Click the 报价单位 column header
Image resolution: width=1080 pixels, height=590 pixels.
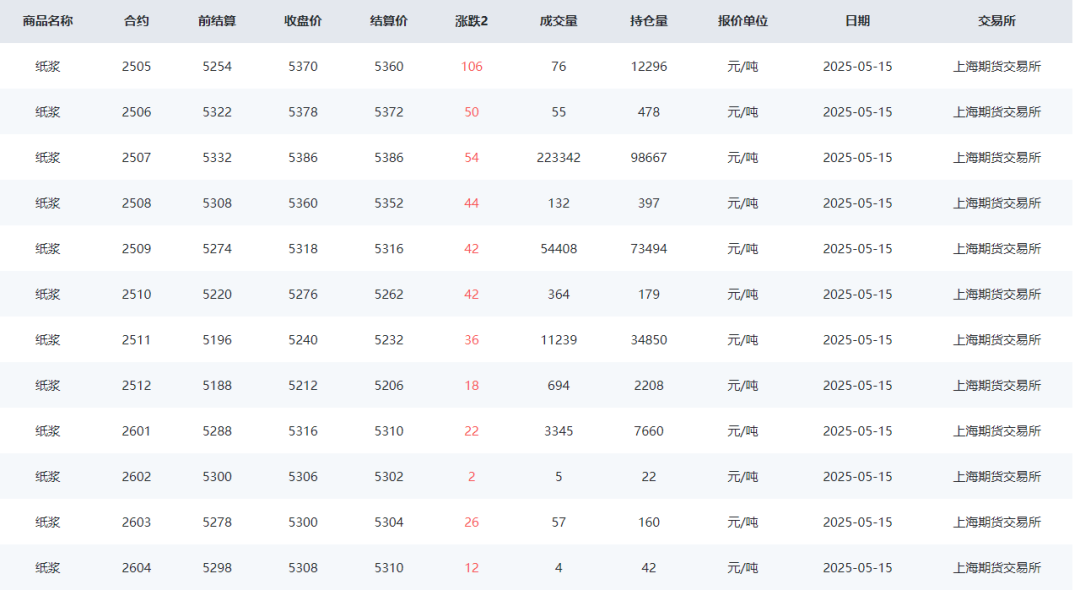coord(742,21)
